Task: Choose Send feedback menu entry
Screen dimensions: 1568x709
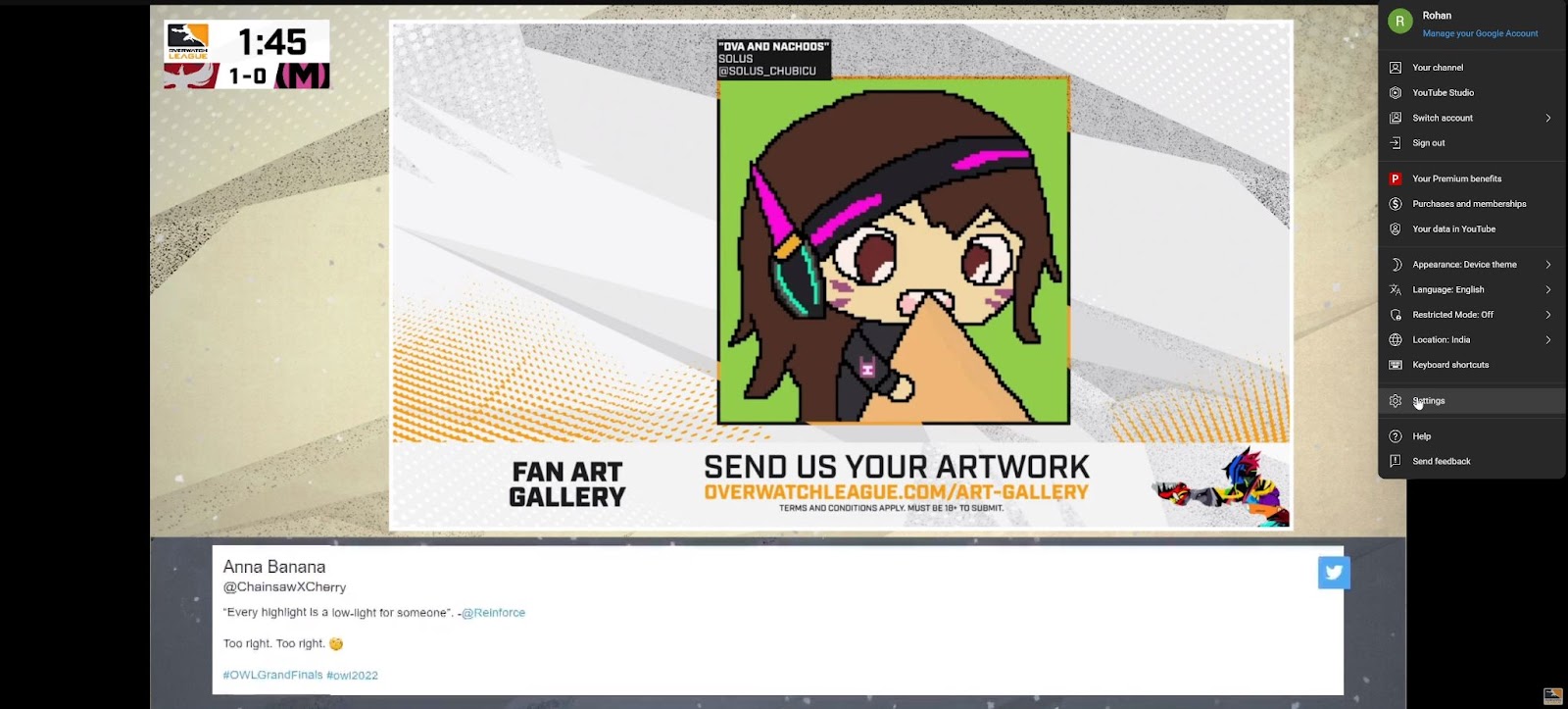Action: 1441,462
